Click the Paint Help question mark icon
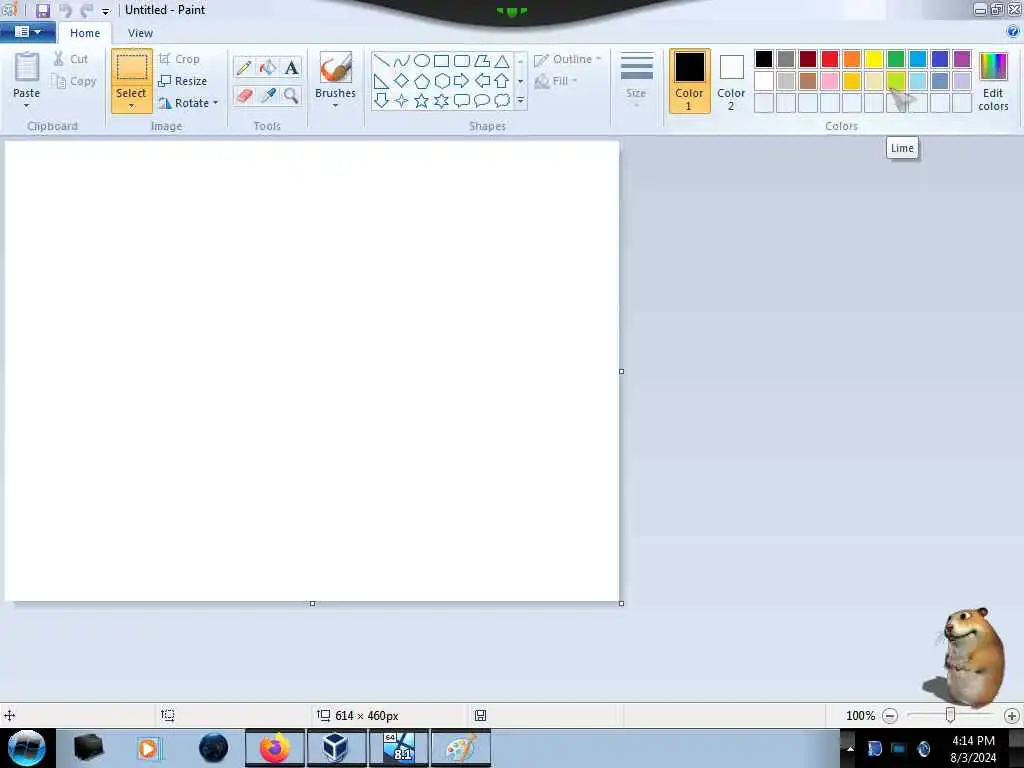This screenshot has width=1024, height=768. [1013, 31]
